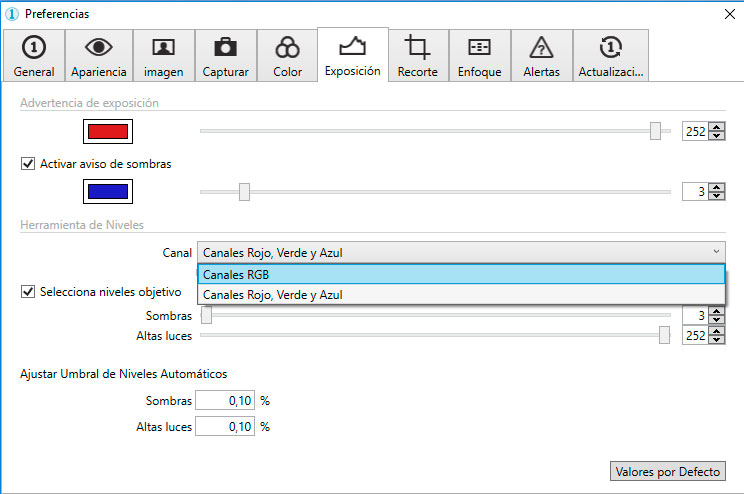Click the Valores por Defecto button
The height and width of the screenshot is (494, 744).
[x=667, y=471]
